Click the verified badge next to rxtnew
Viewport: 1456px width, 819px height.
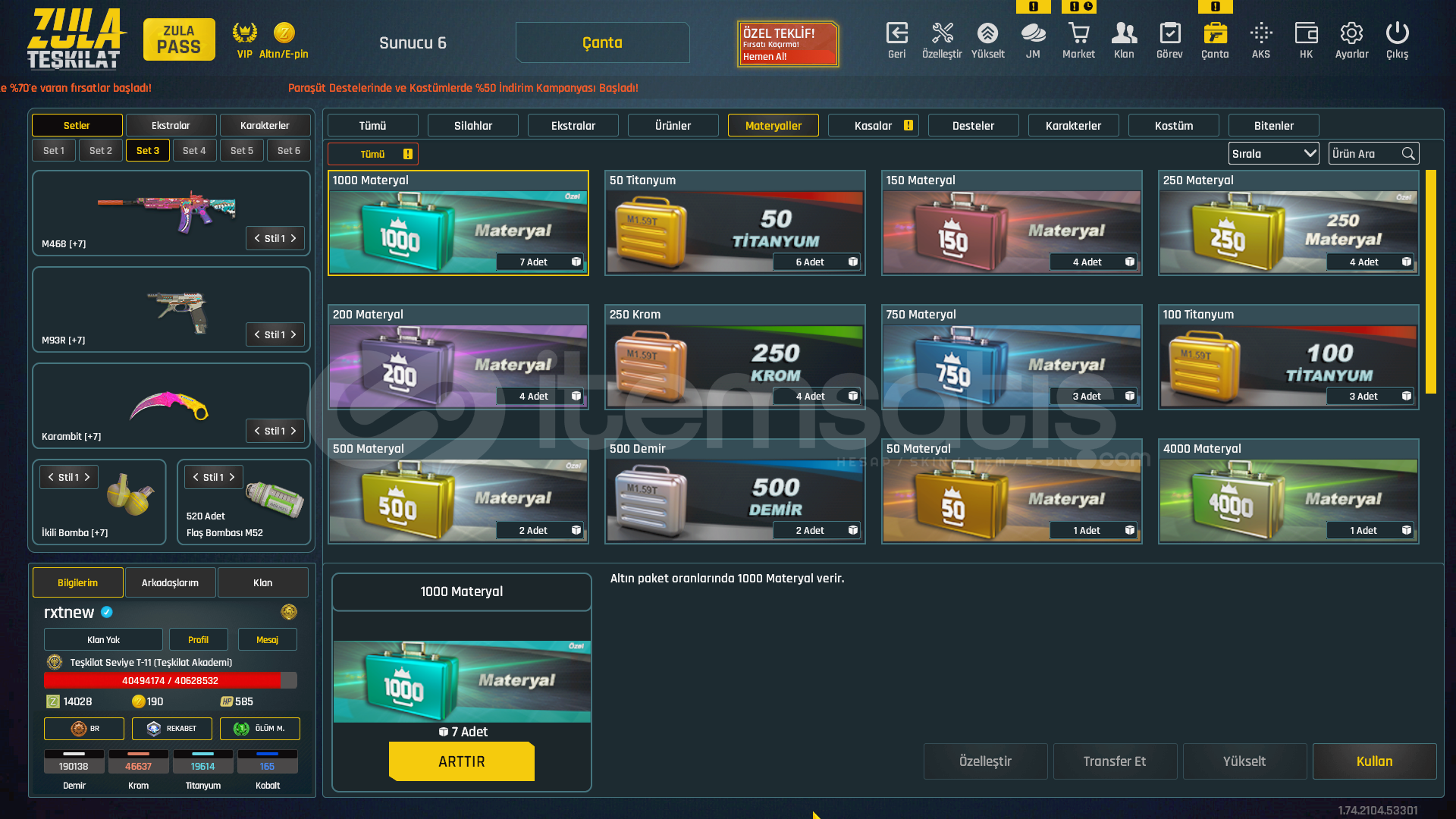point(107,612)
